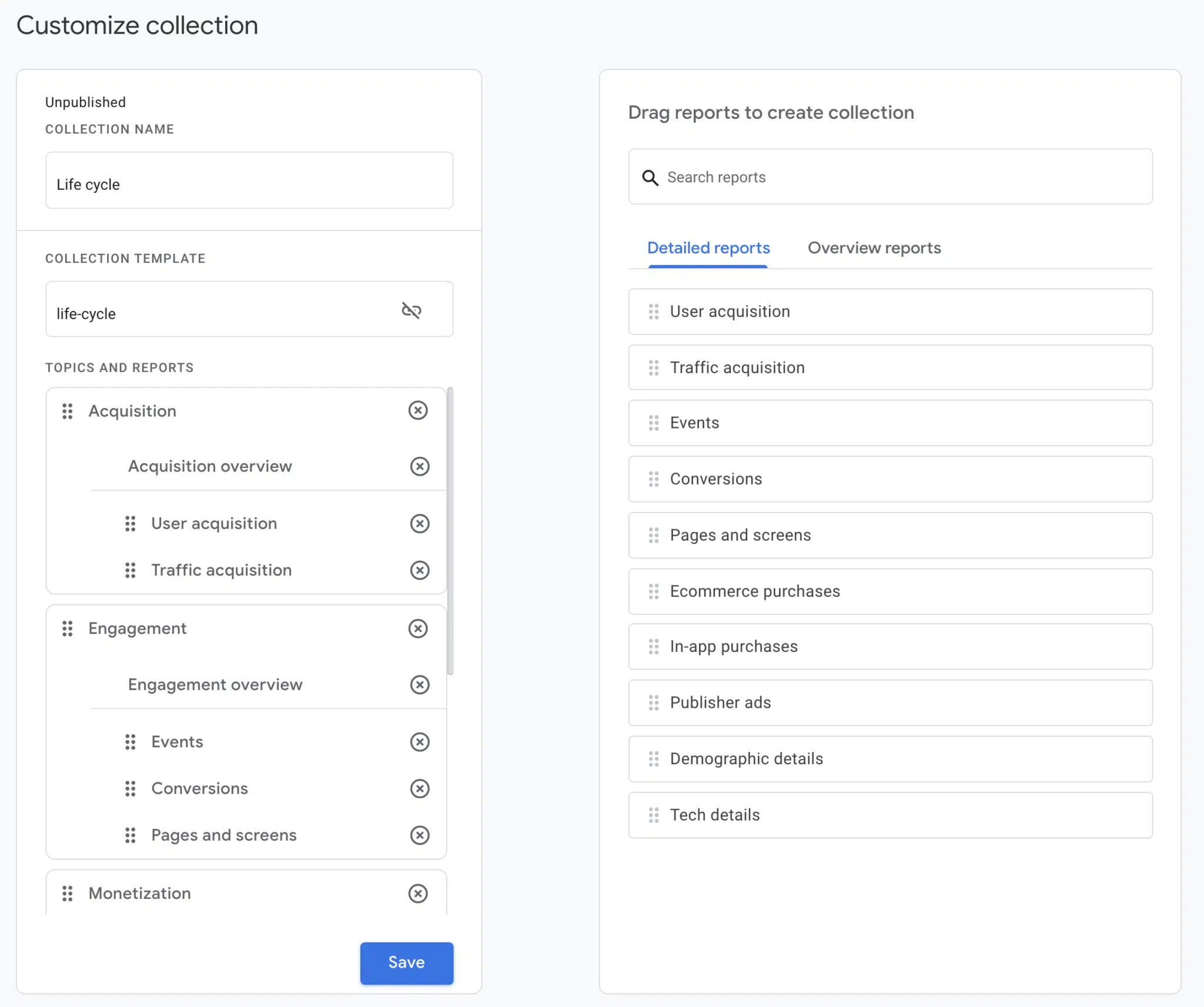Image resolution: width=1204 pixels, height=1007 pixels.
Task: Click the drag handle on Pages and screens card
Action: (654, 536)
